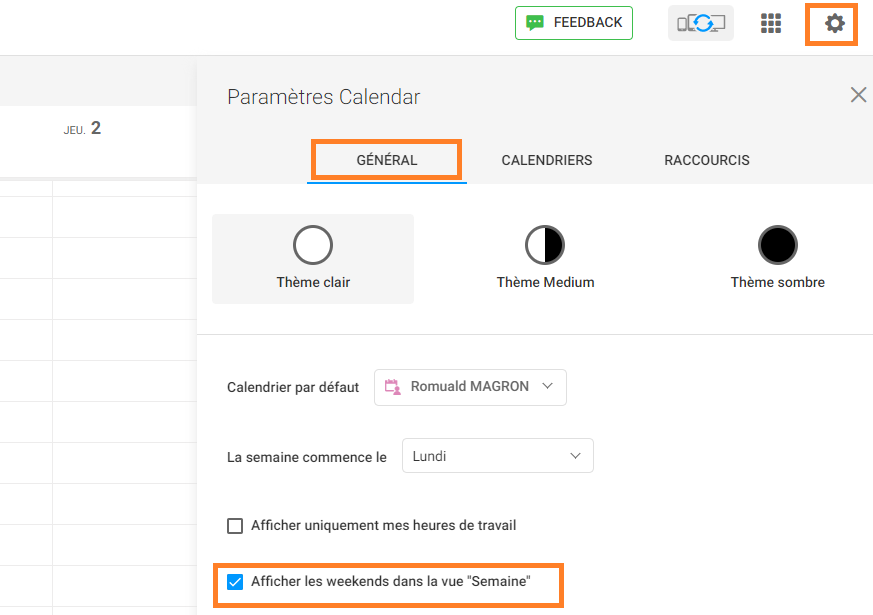Screen dimensions: 873x615
Task: Select the half-black circle medium theme icon
Action: tap(545, 245)
